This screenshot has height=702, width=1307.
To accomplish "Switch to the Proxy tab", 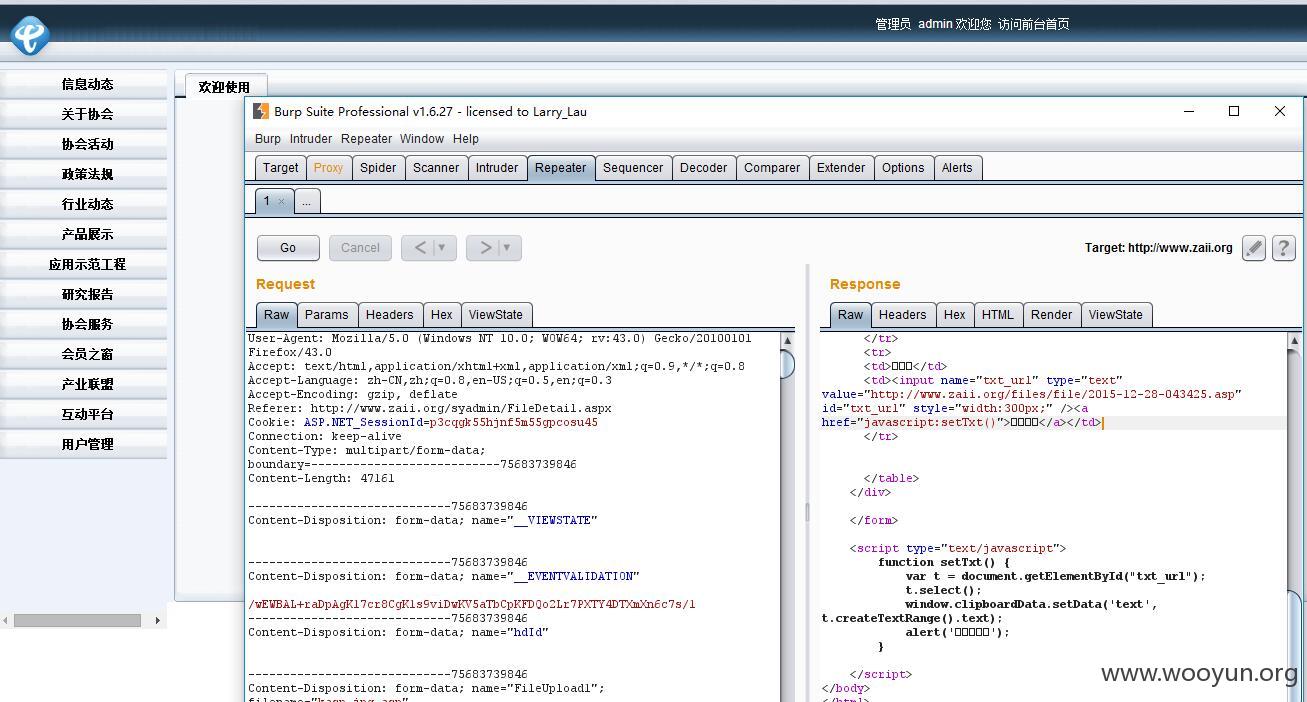I will (328, 168).
